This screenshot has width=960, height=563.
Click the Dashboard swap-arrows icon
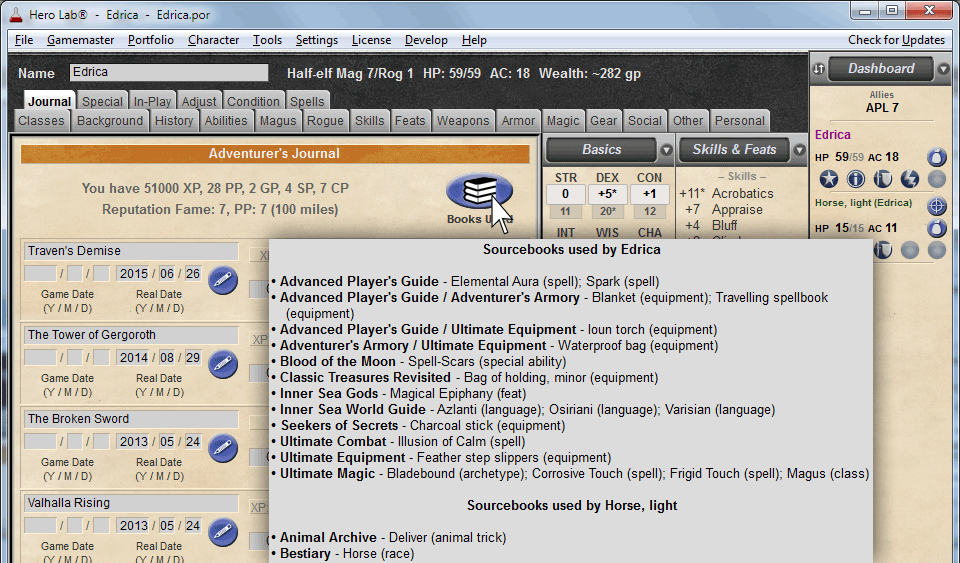point(819,69)
